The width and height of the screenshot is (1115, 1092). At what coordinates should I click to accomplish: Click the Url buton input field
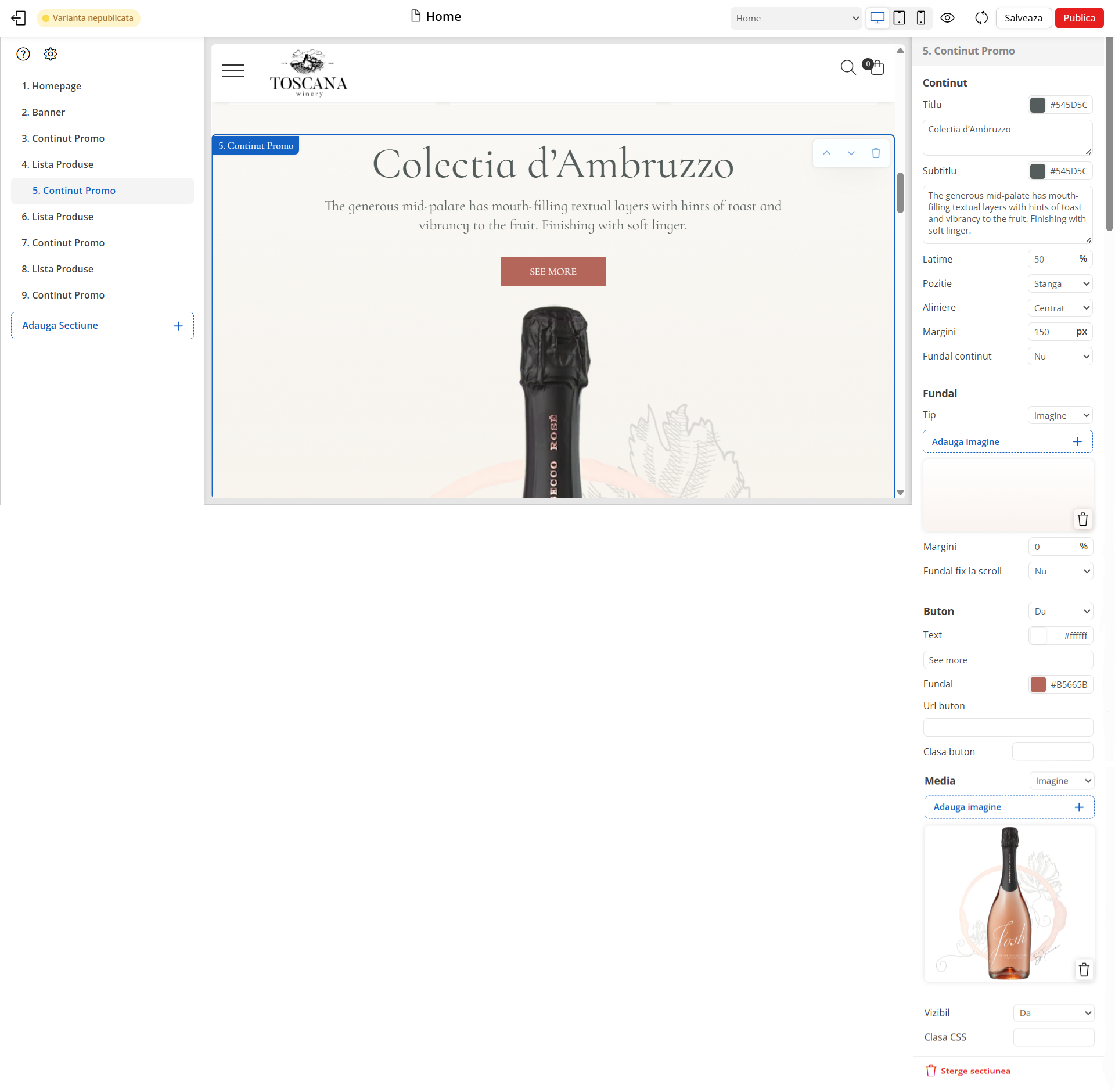(1008, 727)
